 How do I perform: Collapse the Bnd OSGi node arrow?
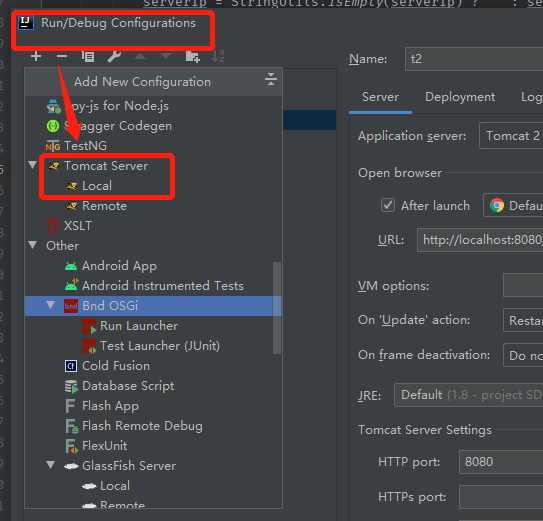tap(51, 305)
